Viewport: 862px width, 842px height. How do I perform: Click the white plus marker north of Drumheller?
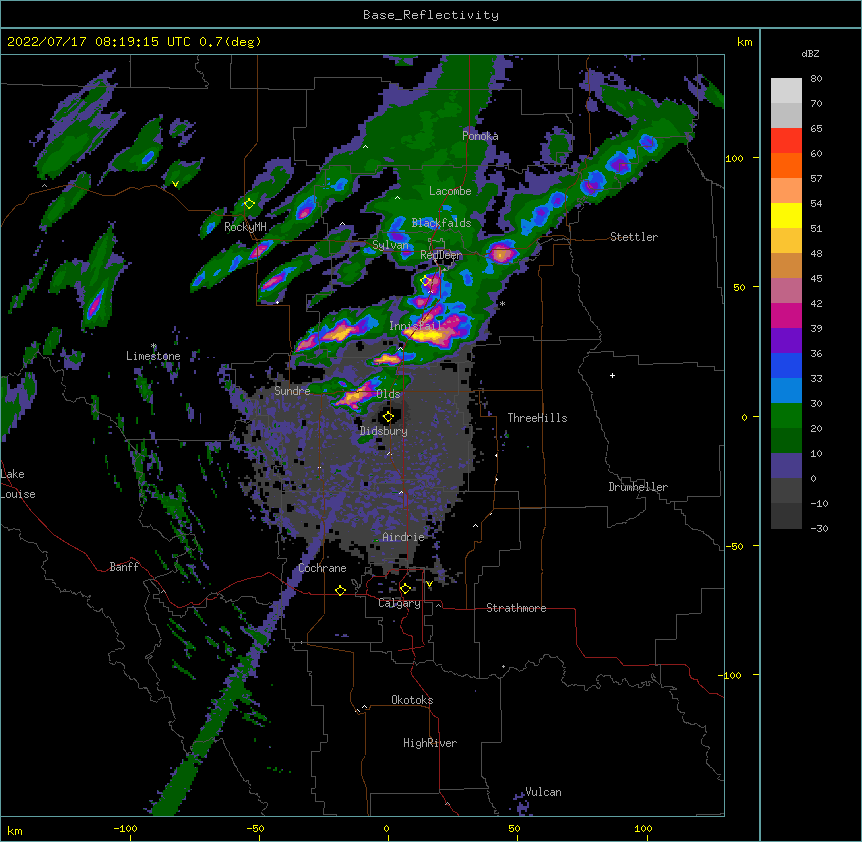612,375
